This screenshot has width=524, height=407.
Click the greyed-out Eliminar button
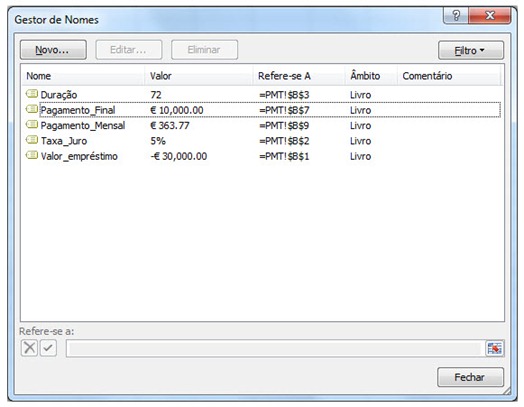click(204, 50)
